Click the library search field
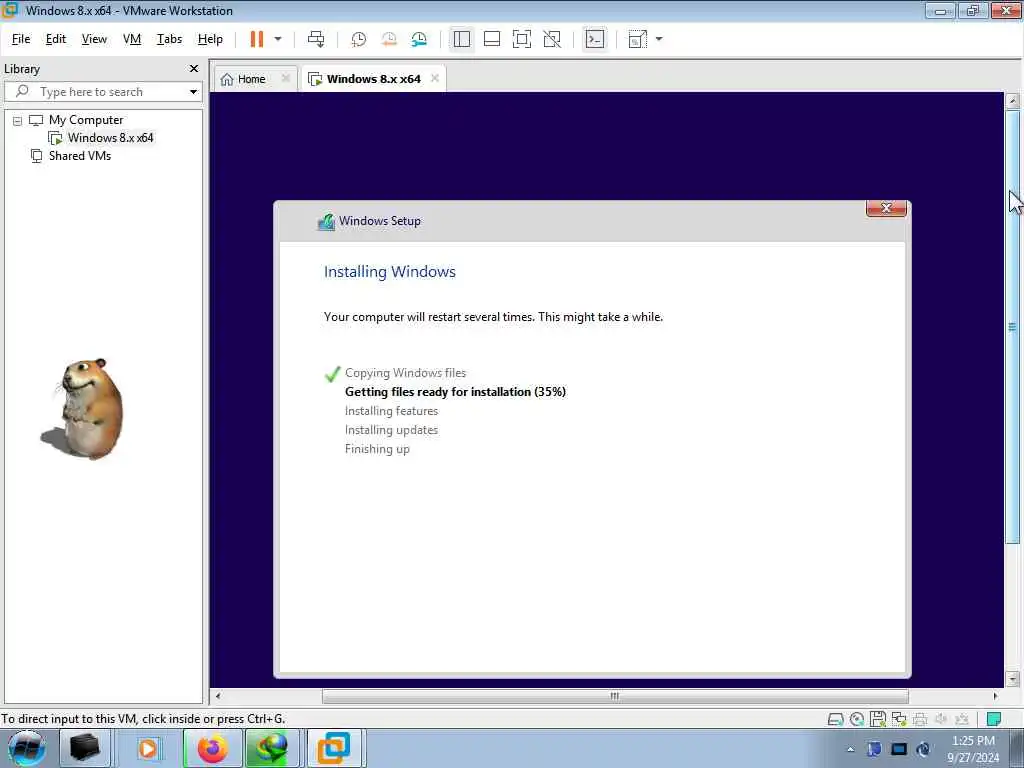Screen dimensions: 1024x768 [98, 91]
